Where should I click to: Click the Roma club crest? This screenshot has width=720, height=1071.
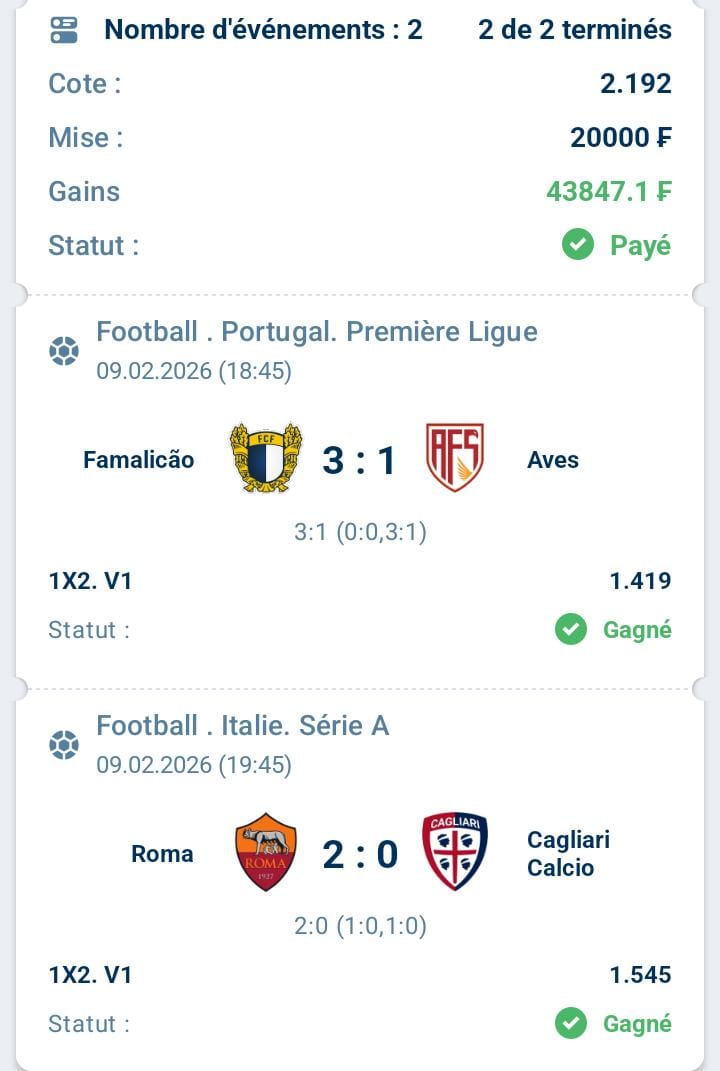[x=265, y=852]
